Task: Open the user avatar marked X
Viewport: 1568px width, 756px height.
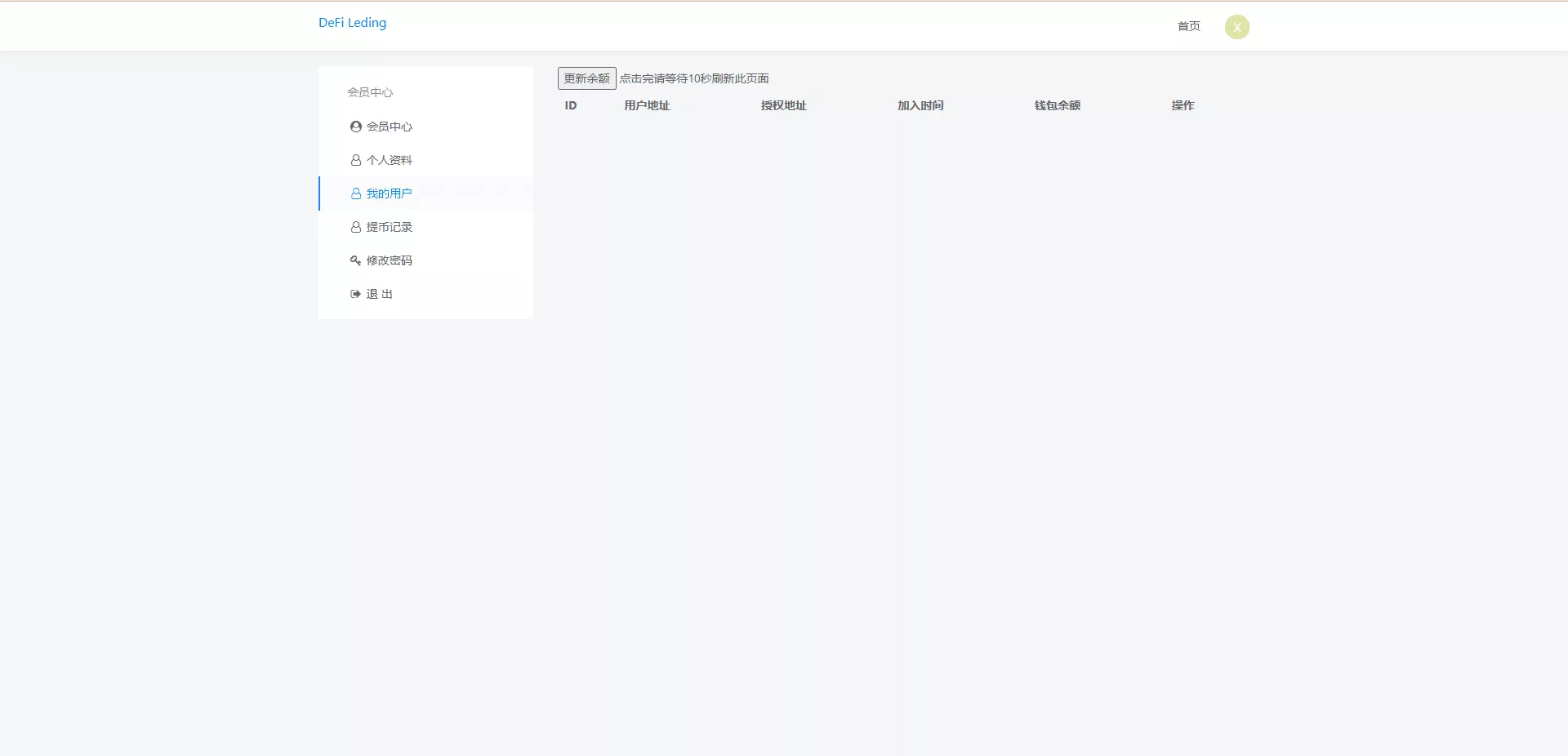Action: (1236, 26)
